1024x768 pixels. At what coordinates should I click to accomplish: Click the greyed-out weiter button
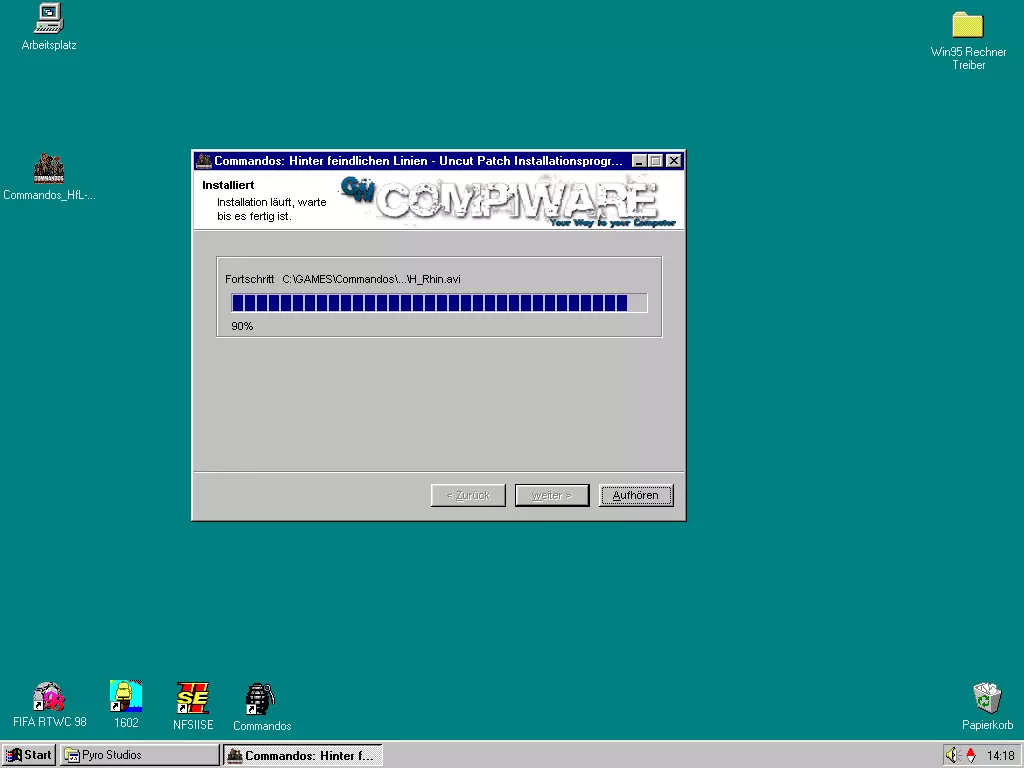coord(552,495)
